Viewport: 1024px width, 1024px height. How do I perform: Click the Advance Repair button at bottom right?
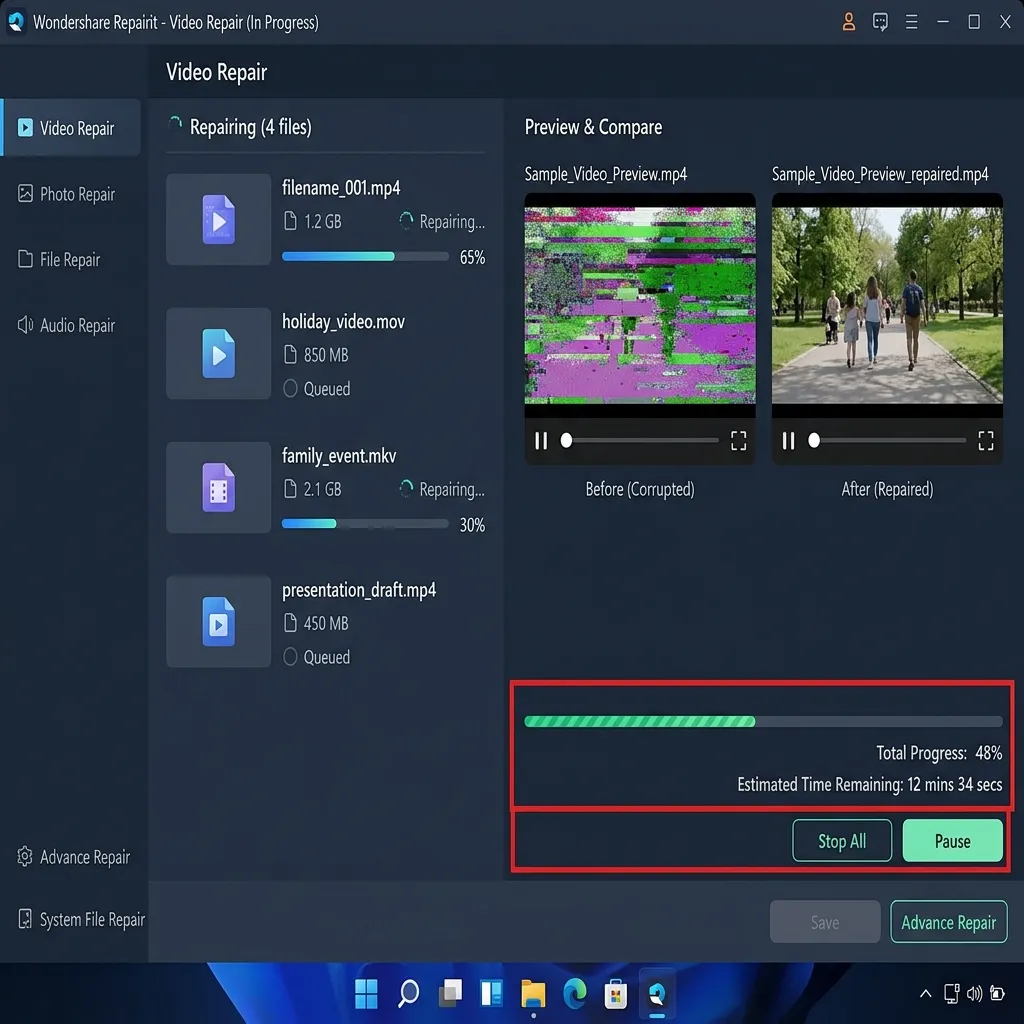(948, 921)
